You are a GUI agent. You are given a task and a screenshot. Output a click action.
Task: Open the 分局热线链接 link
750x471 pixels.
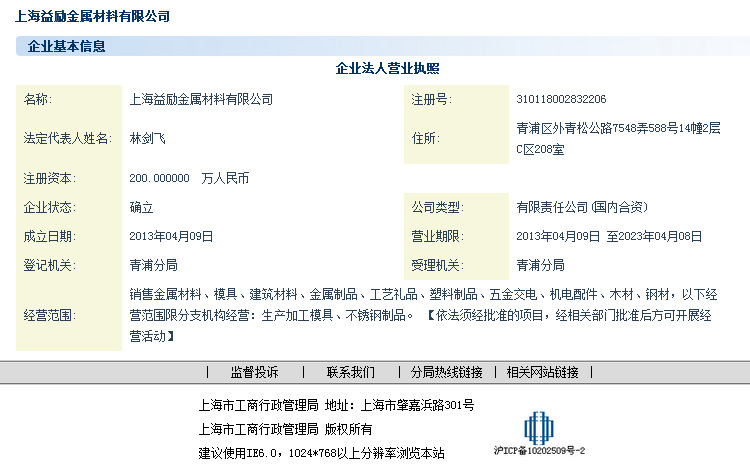point(446,372)
